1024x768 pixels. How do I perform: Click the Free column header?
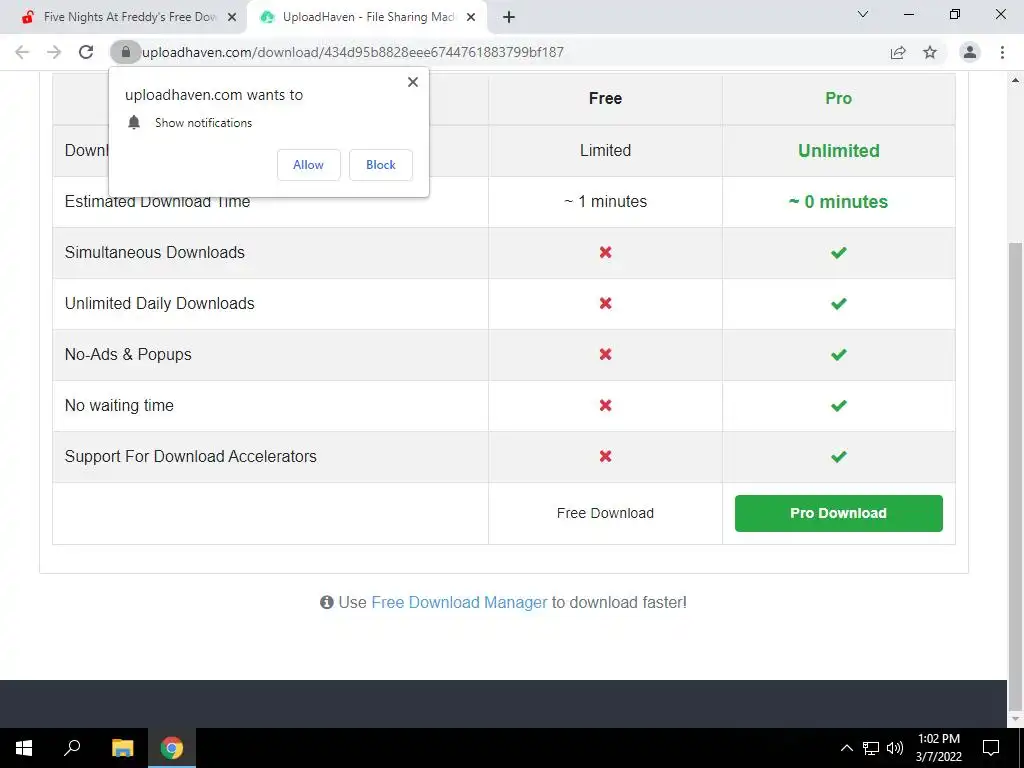(x=605, y=99)
